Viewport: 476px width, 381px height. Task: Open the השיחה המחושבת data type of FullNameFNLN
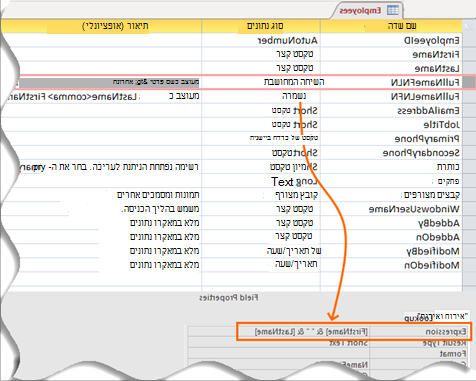coord(261,82)
